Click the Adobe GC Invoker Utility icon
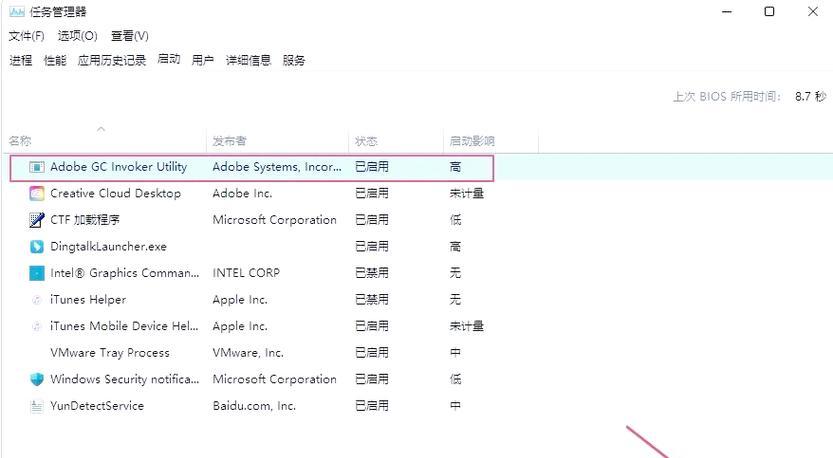 point(37,167)
